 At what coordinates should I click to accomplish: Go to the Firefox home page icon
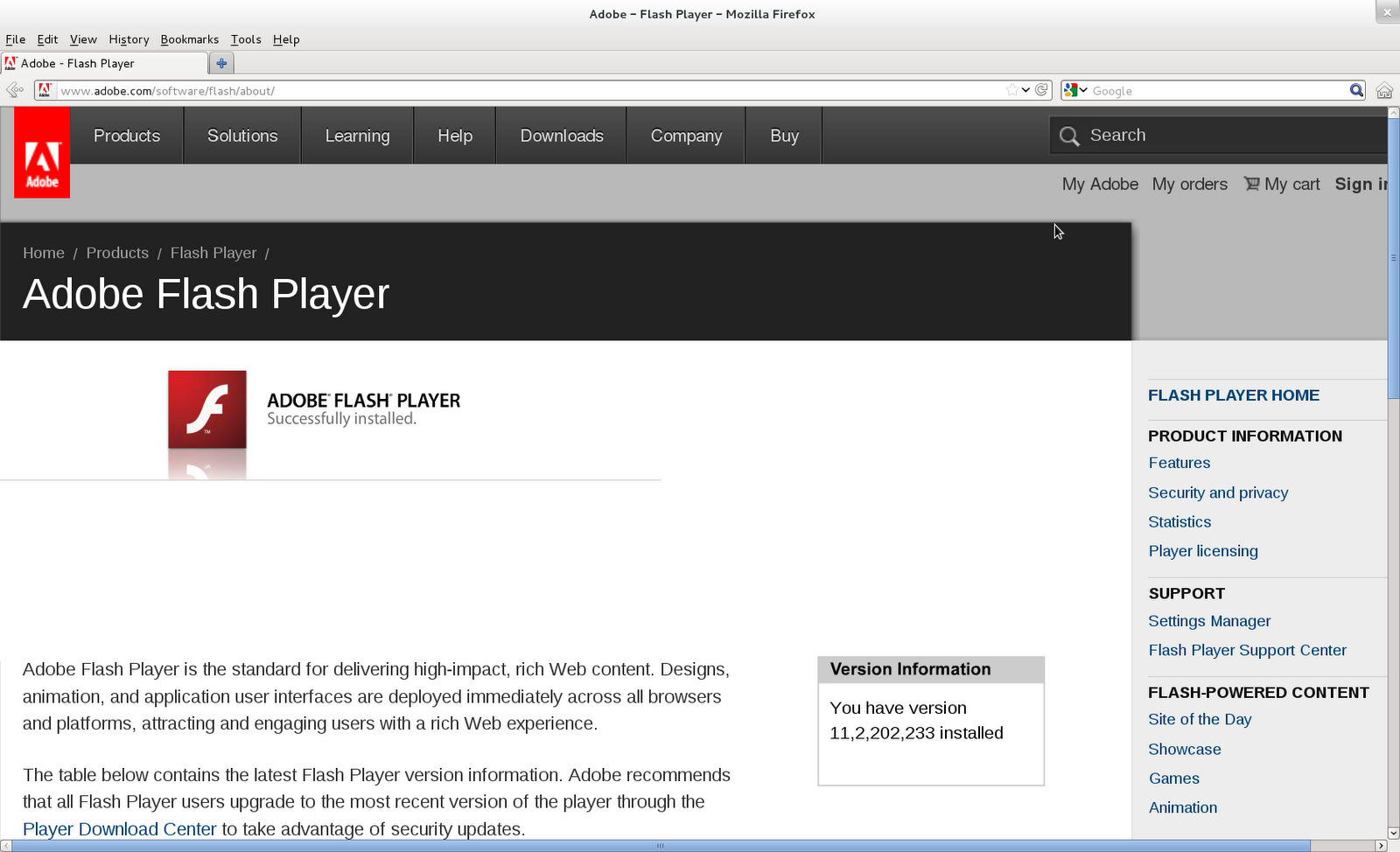1384,90
